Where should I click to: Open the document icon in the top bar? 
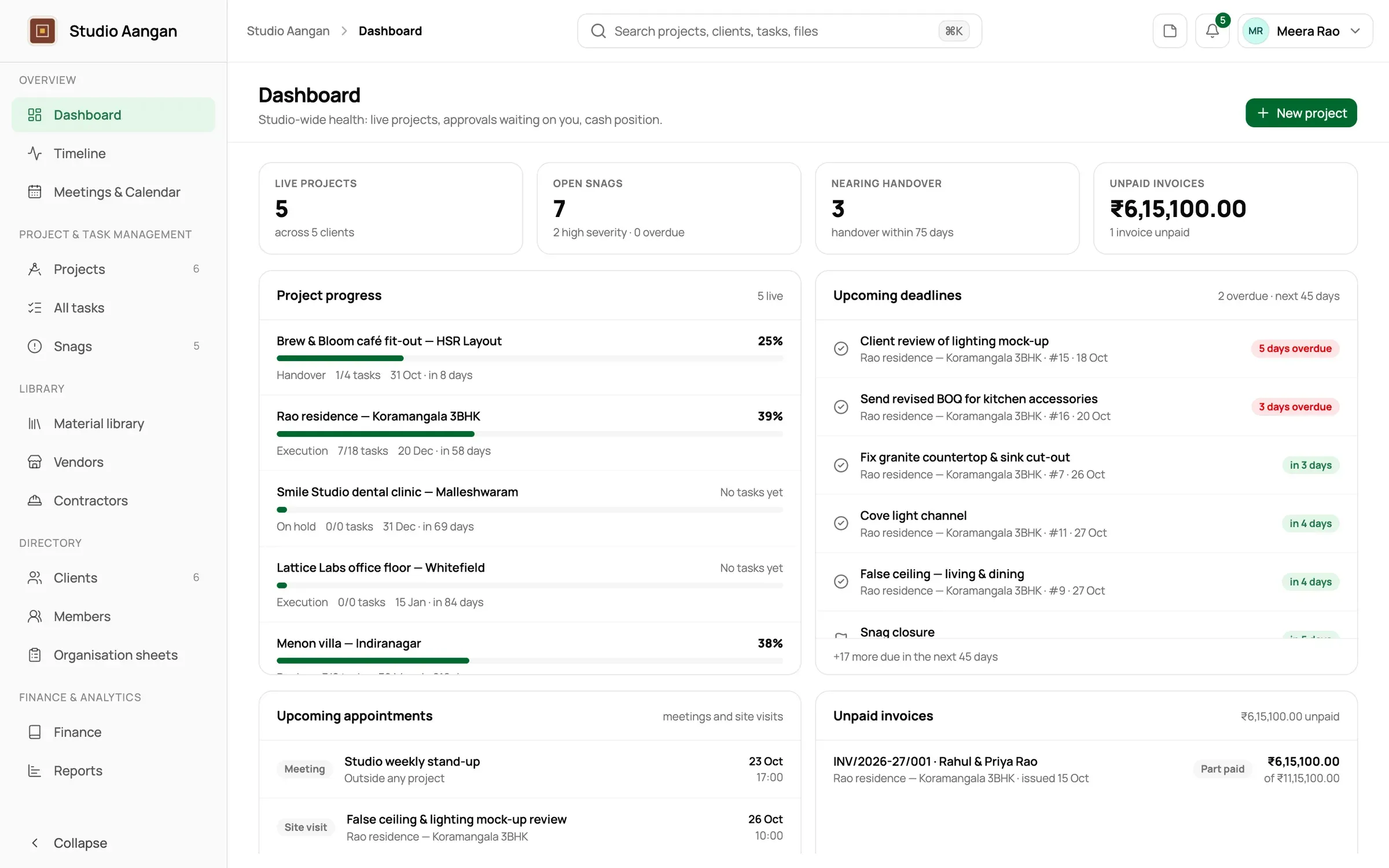point(1170,31)
